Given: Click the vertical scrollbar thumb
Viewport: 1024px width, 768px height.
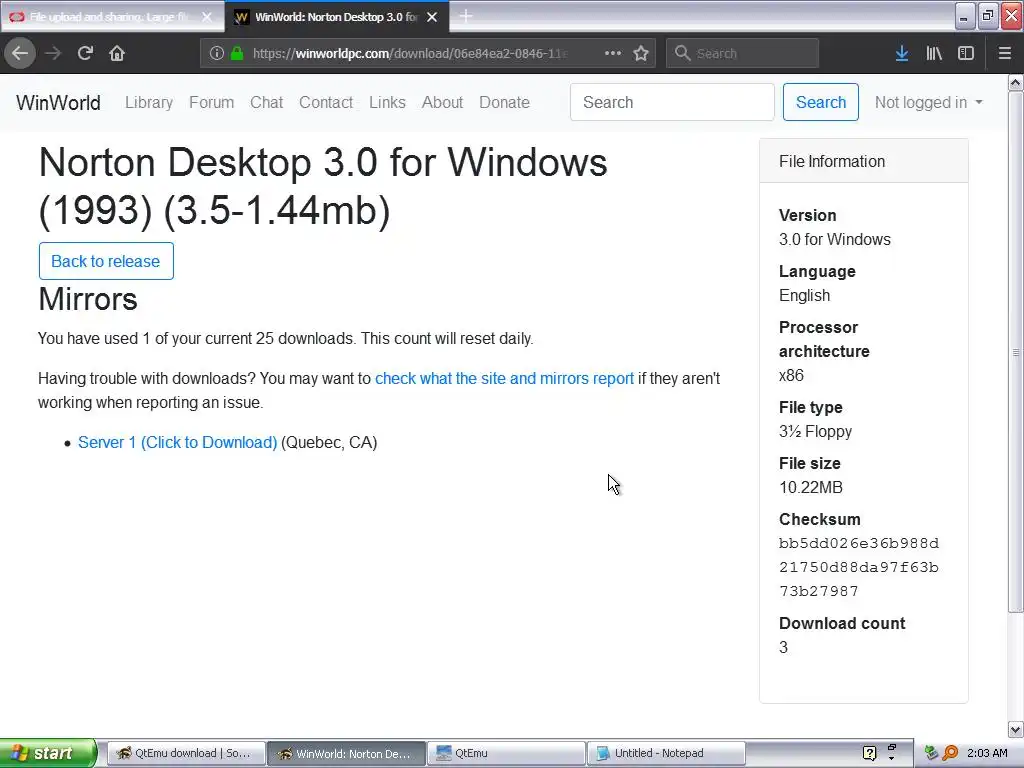Looking at the screenshot, I should tap(1016, 352).
